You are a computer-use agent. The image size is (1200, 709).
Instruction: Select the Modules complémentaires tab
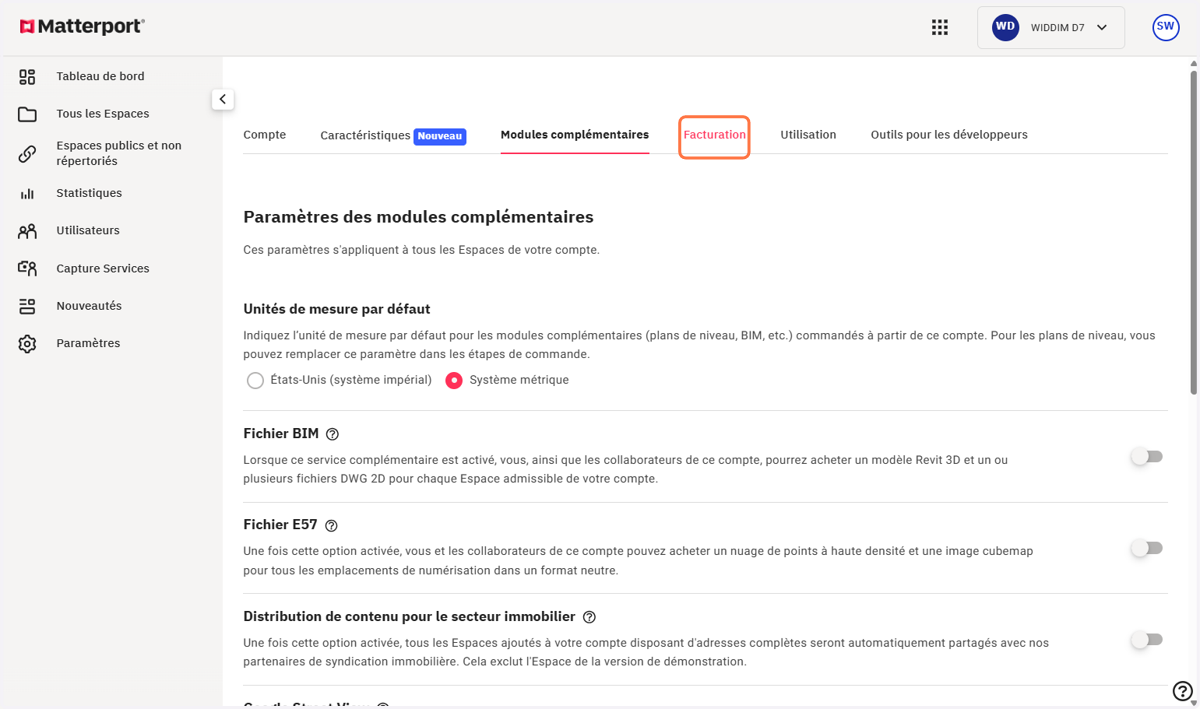(x=575, y=135)
